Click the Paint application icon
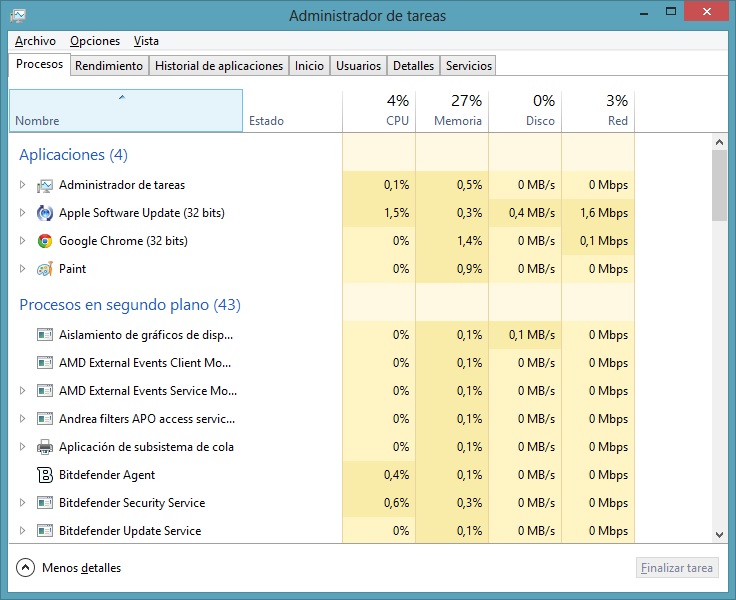Image resolution: width=736 pixels, height=600 pixels. tap(44, 269)
